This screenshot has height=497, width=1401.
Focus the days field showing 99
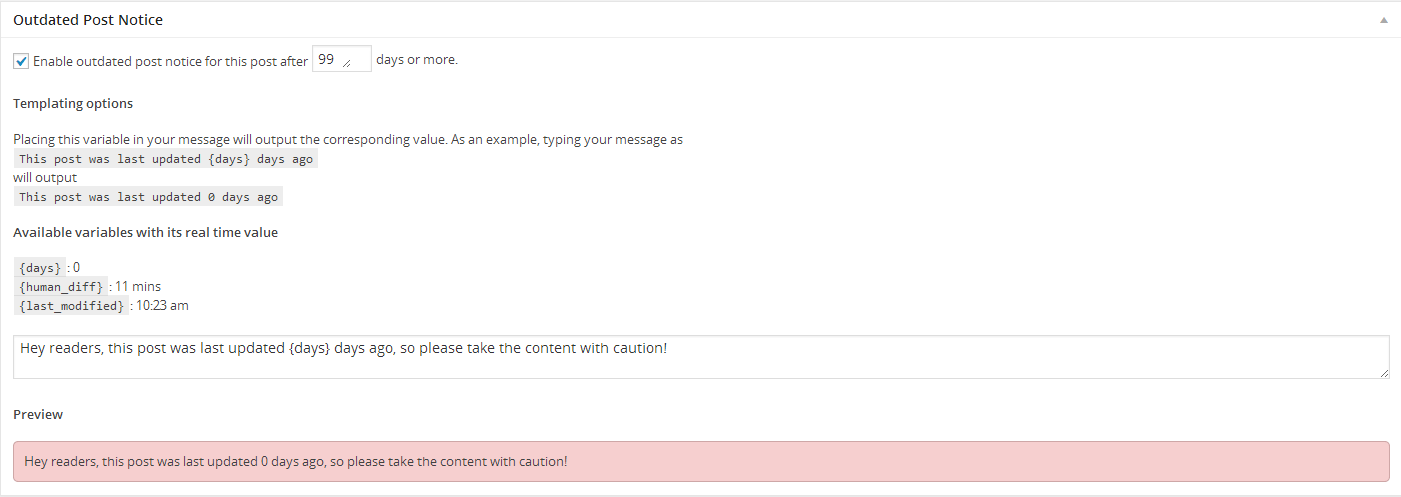coord(342,59)
